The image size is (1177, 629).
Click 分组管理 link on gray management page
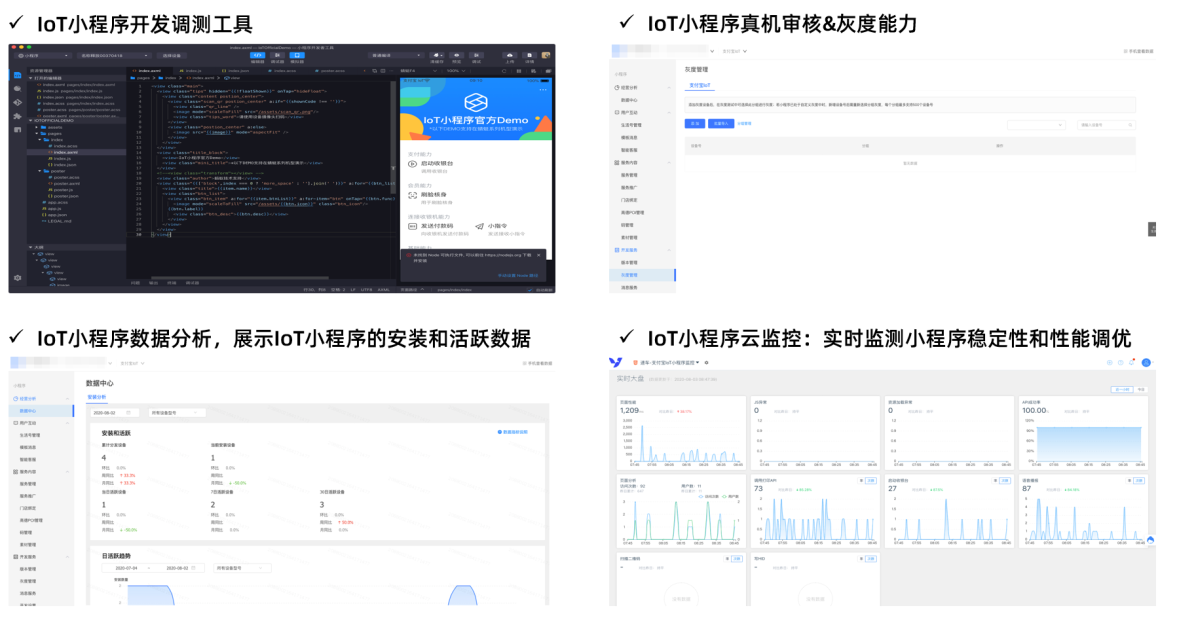tap(744, 124)
